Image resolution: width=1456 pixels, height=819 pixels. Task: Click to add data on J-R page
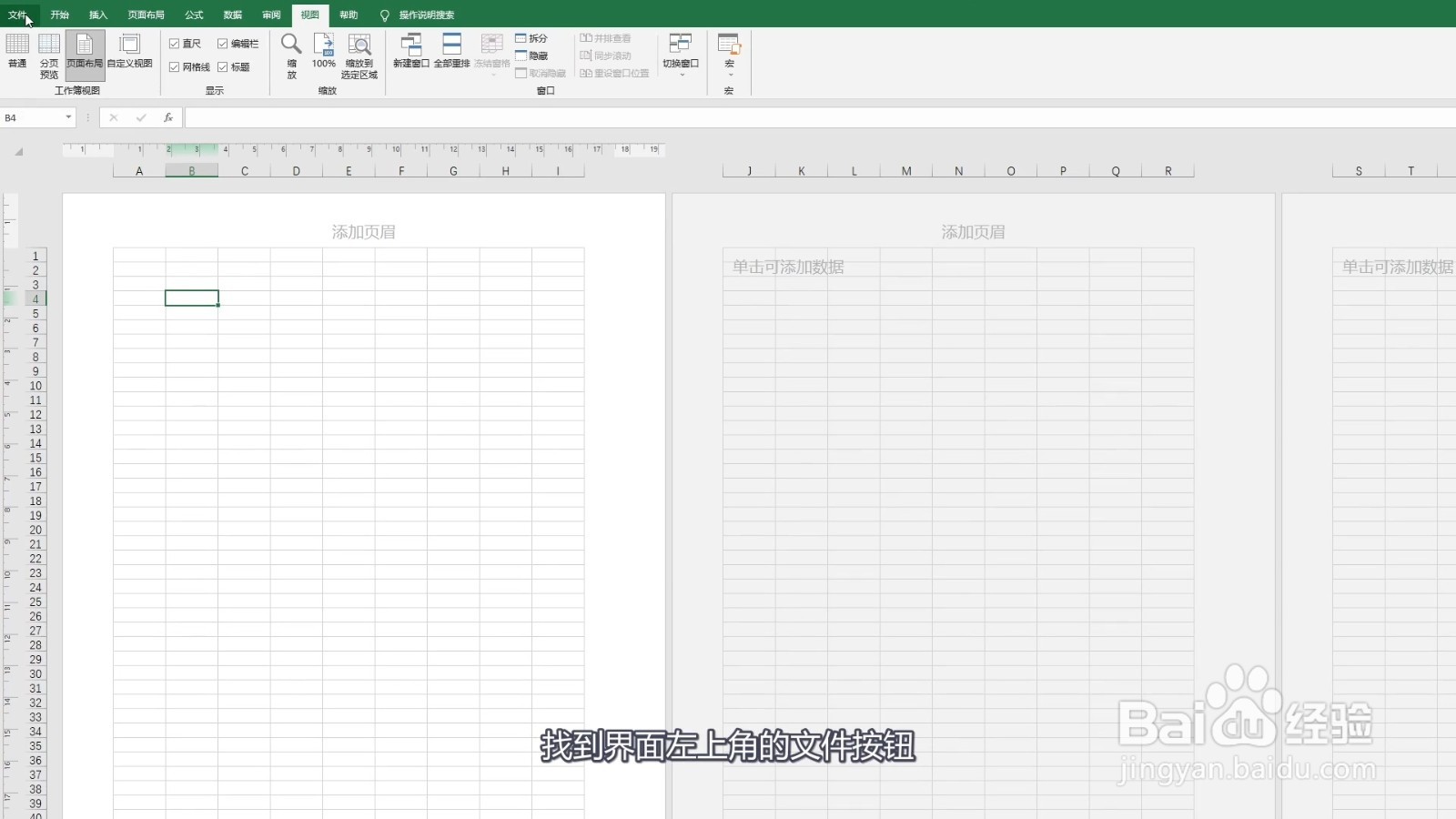789,267
